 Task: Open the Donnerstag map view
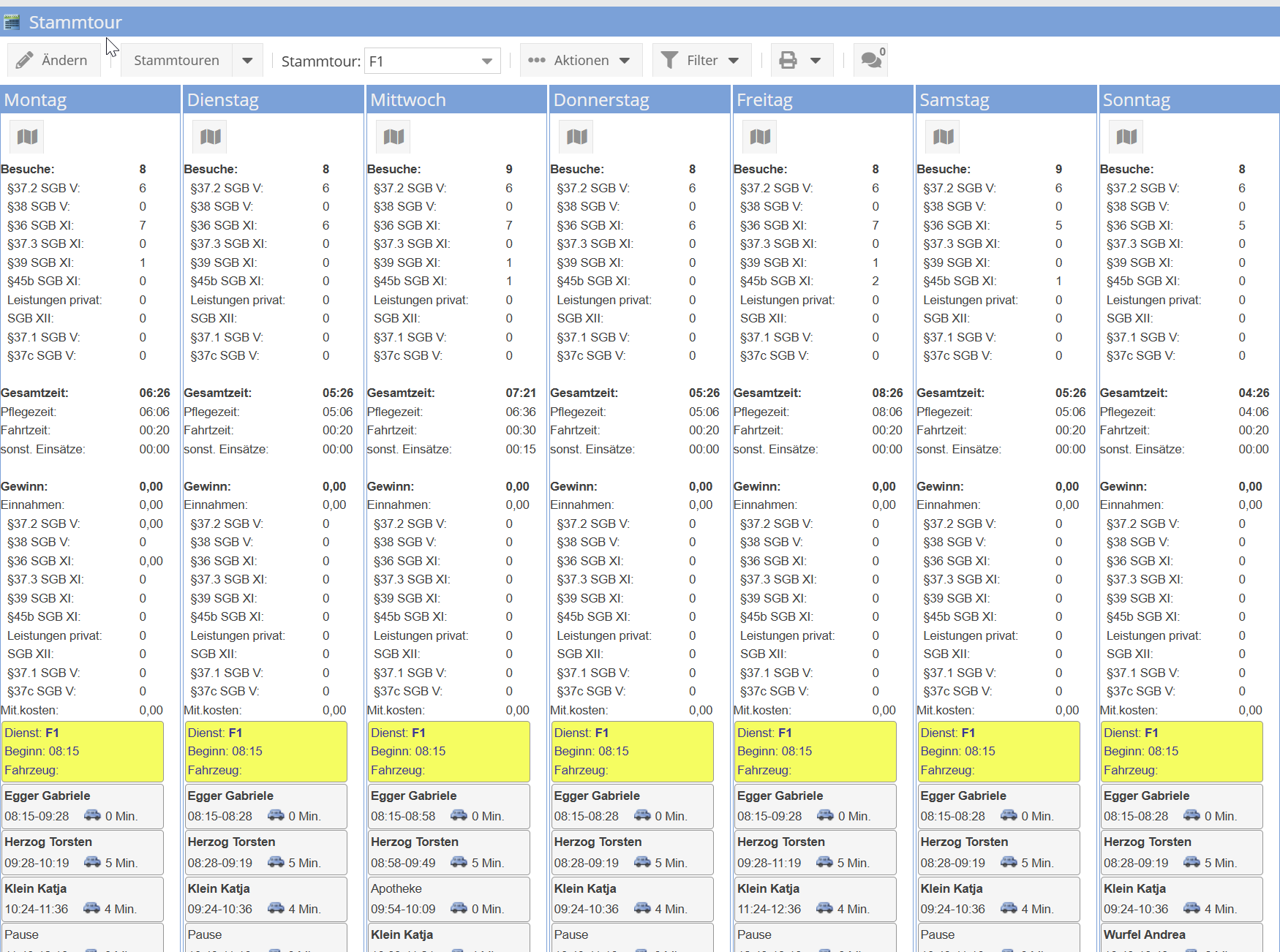pyautogui.click(x=577, y=137)
